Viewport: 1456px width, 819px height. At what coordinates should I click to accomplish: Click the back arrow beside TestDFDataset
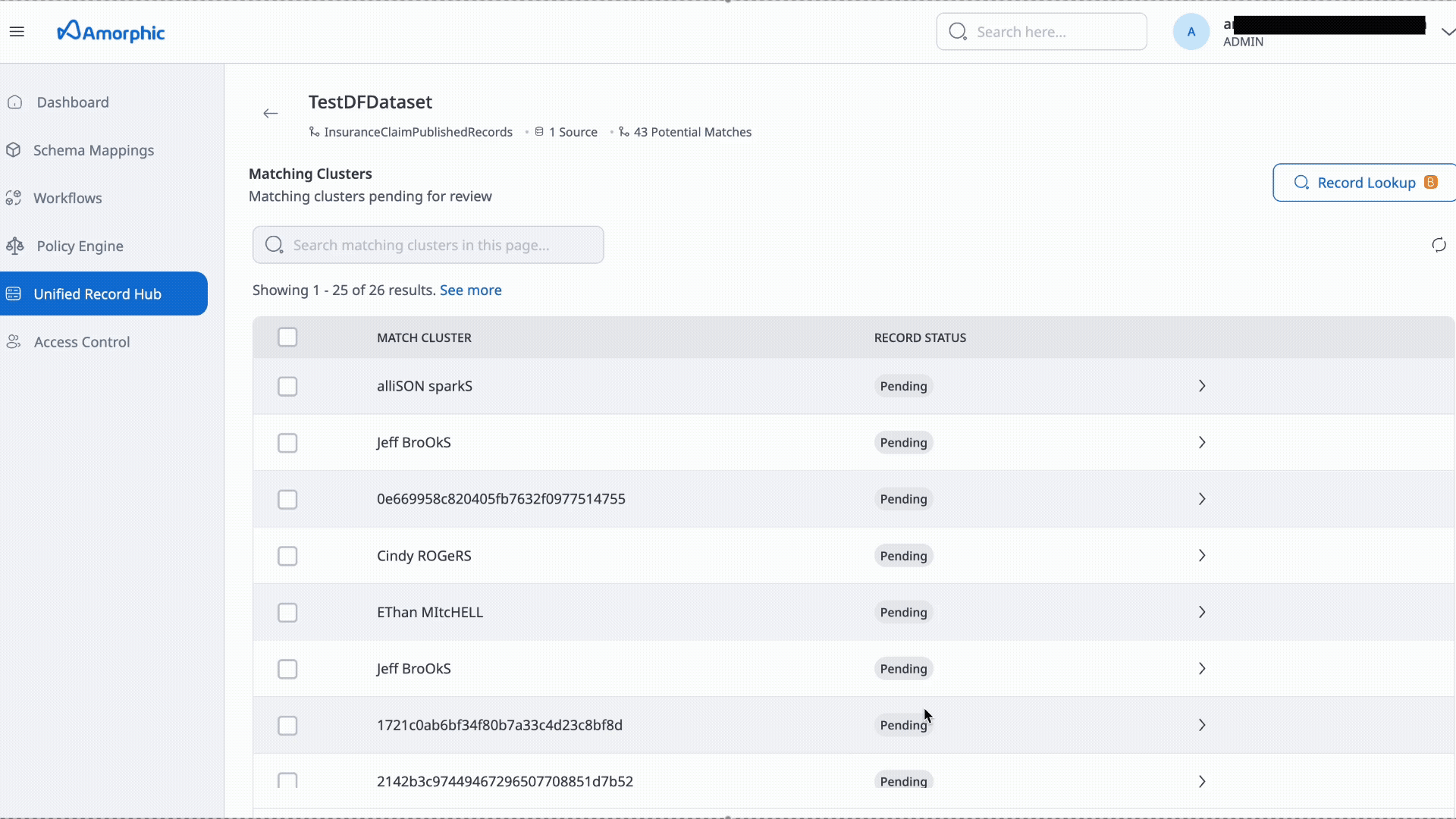point(271,113)
